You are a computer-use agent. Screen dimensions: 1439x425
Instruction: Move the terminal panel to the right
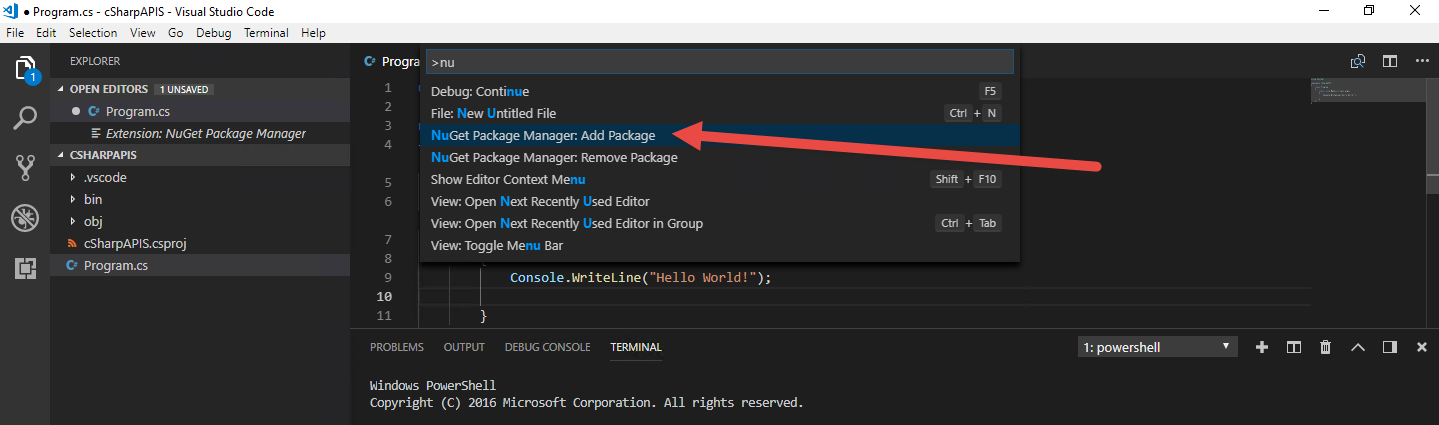pyautogui.click(x=1390, y=347)
